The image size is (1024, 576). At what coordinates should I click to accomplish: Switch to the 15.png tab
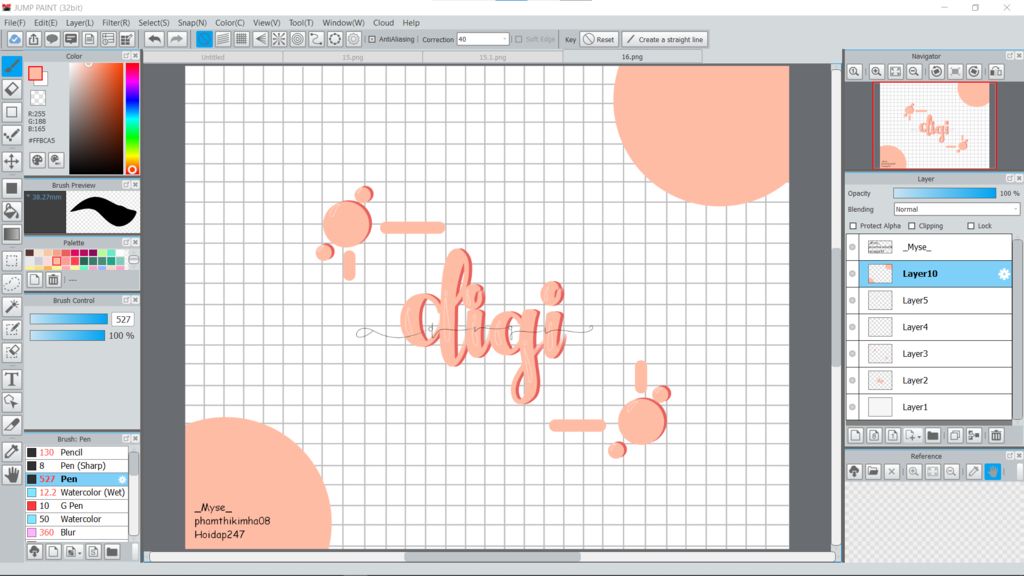click(x=353, y=57)
